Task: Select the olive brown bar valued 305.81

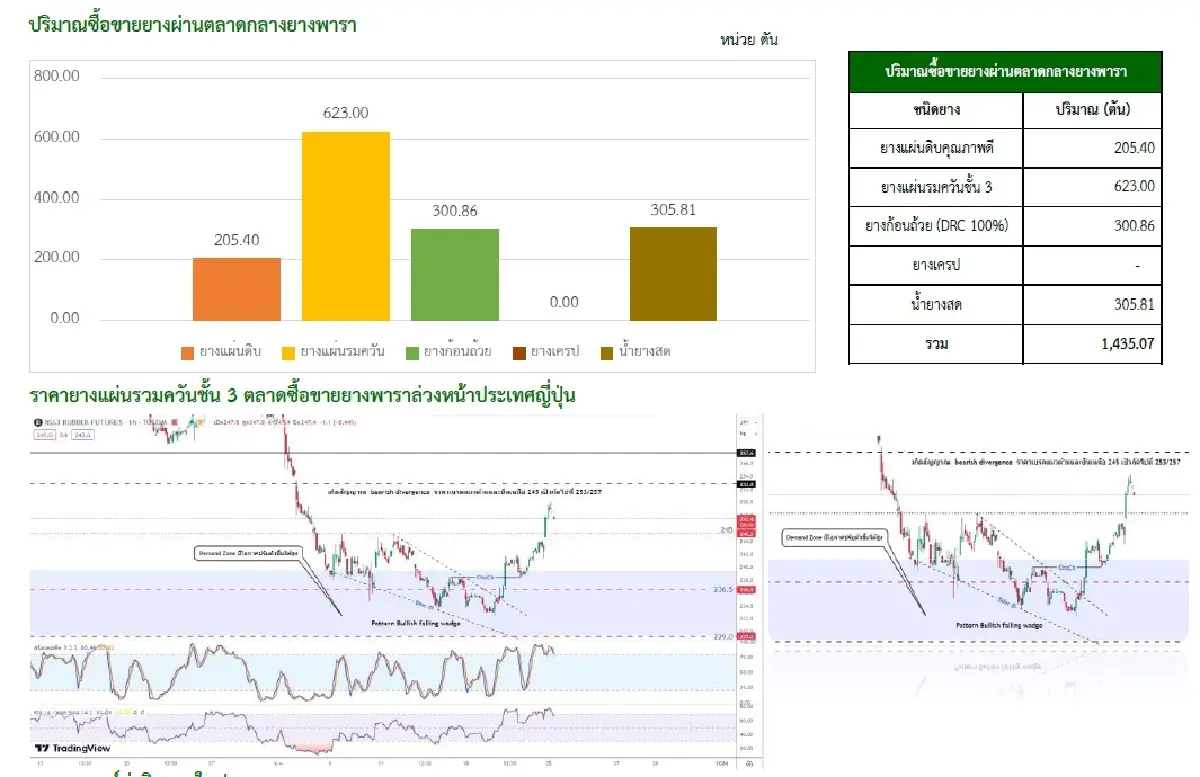Action: [x=673, y=274]
